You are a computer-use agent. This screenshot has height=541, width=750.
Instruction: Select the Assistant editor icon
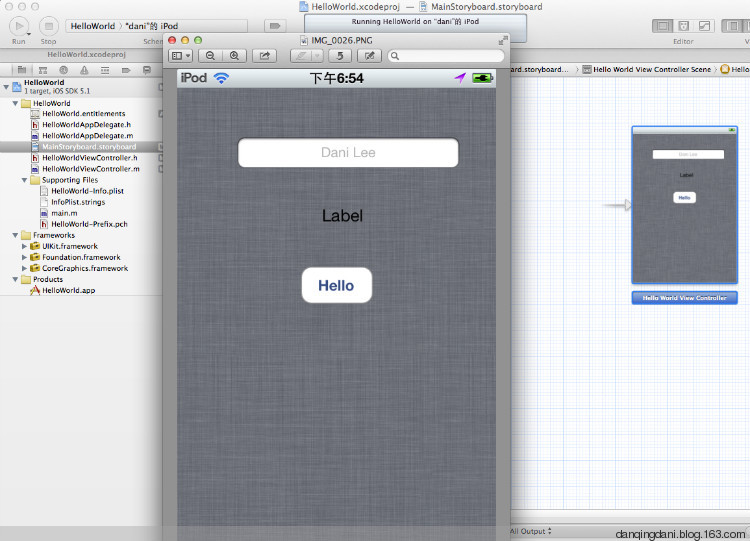point(684,26)
